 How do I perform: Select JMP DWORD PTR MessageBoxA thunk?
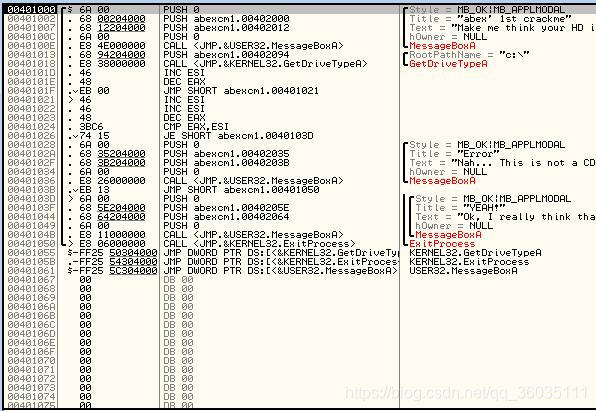coord(281,271)
